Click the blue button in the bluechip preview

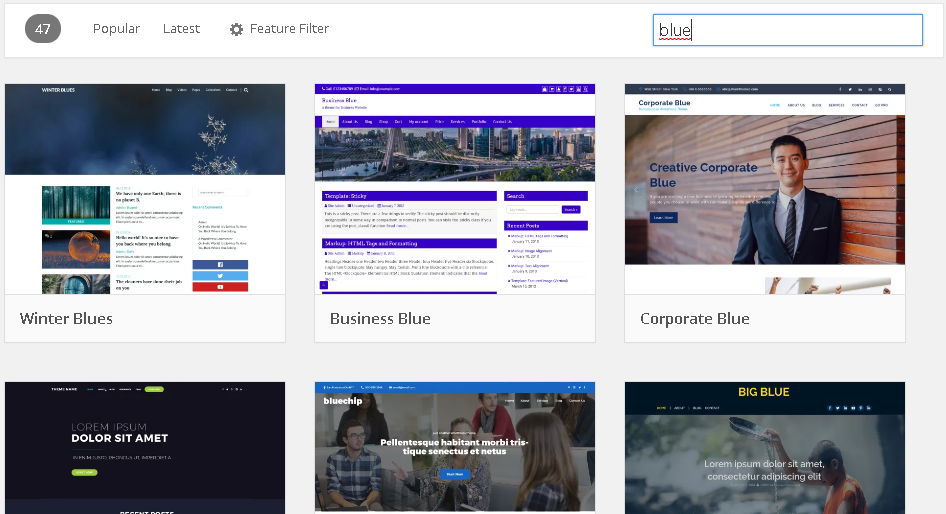click(x=455, y=474)
